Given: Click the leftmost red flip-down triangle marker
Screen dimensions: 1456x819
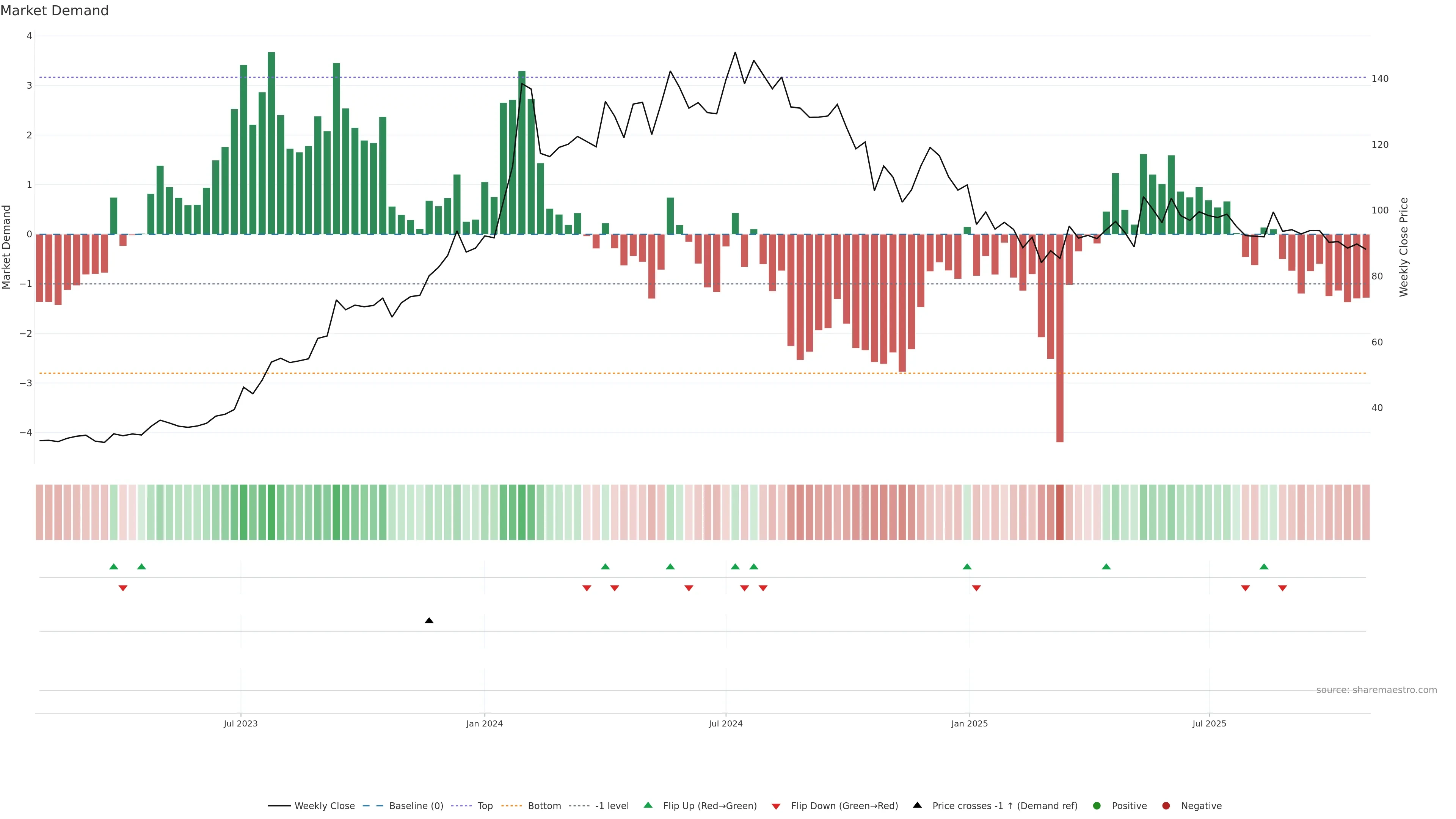Looking at the screenshot, I should [122, 588].
